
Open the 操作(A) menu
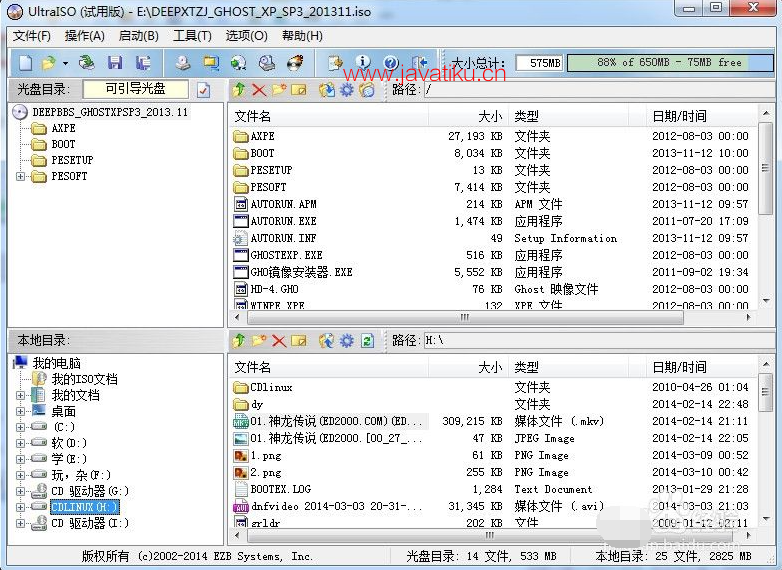85,36
